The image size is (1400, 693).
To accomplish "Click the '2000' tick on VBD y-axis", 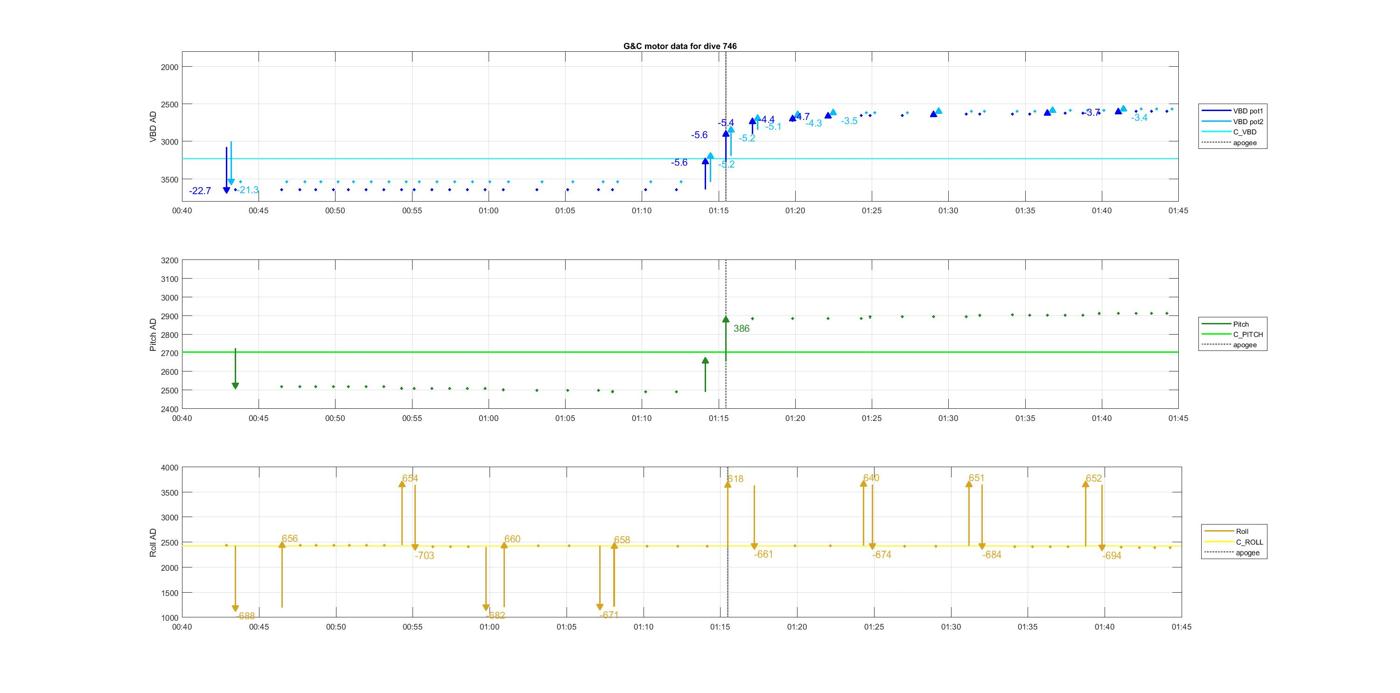I will [x=169, y=67].
